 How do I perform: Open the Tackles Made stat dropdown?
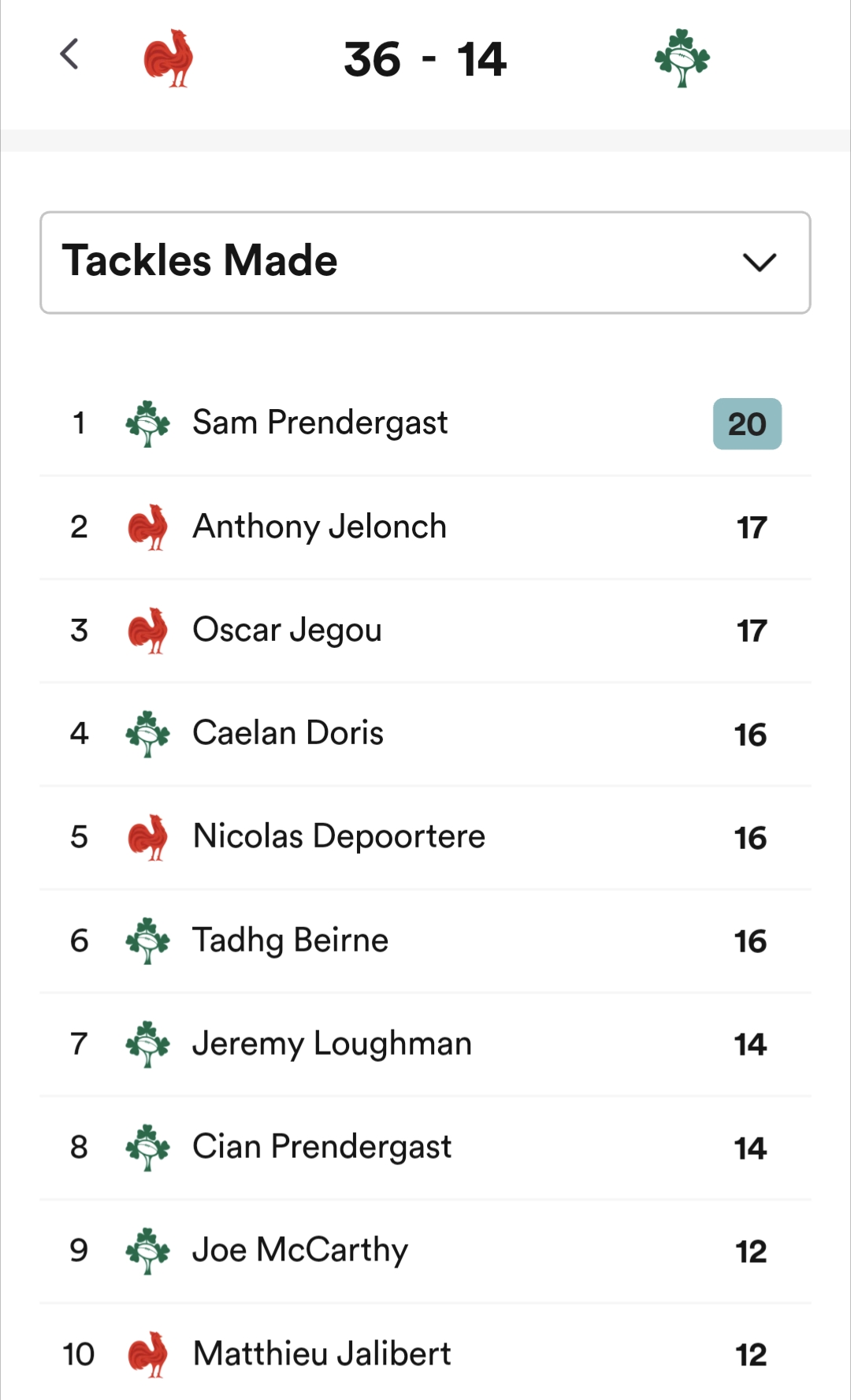(425, 262)
